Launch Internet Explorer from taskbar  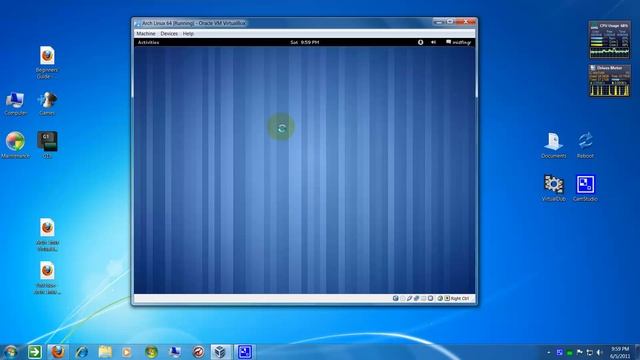(x=82, y=352)
